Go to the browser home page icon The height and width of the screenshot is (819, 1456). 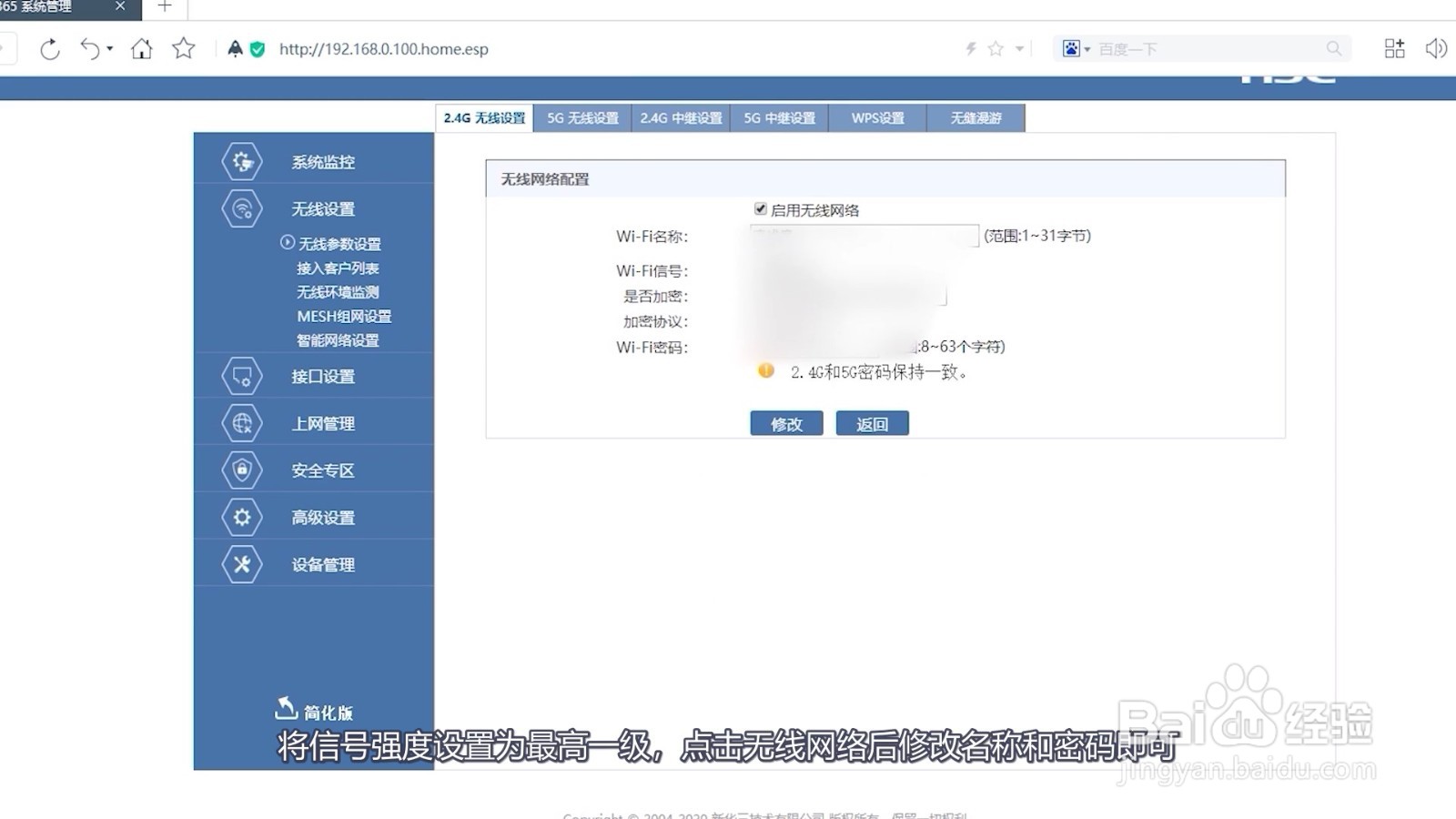[141, 49]
